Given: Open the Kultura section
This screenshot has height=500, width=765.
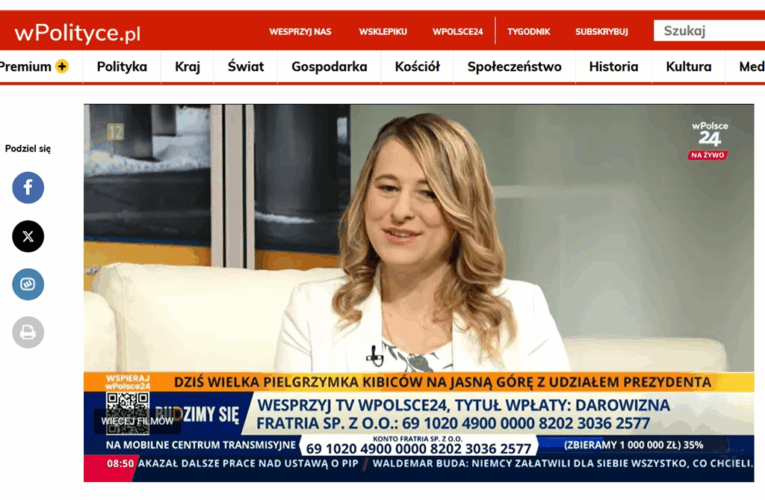Looking at the screenshot, I should pyautogui.click(x=688, y=66).
